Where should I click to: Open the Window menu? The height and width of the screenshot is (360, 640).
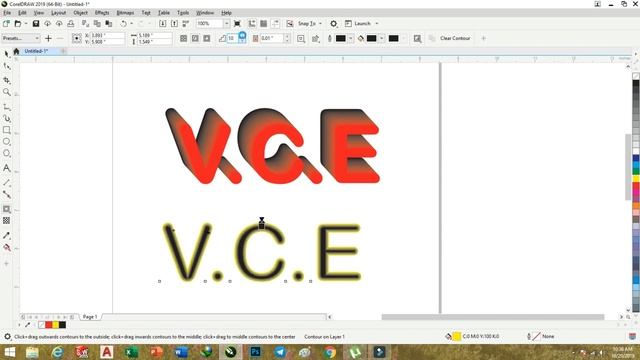[x=205, y=13]
